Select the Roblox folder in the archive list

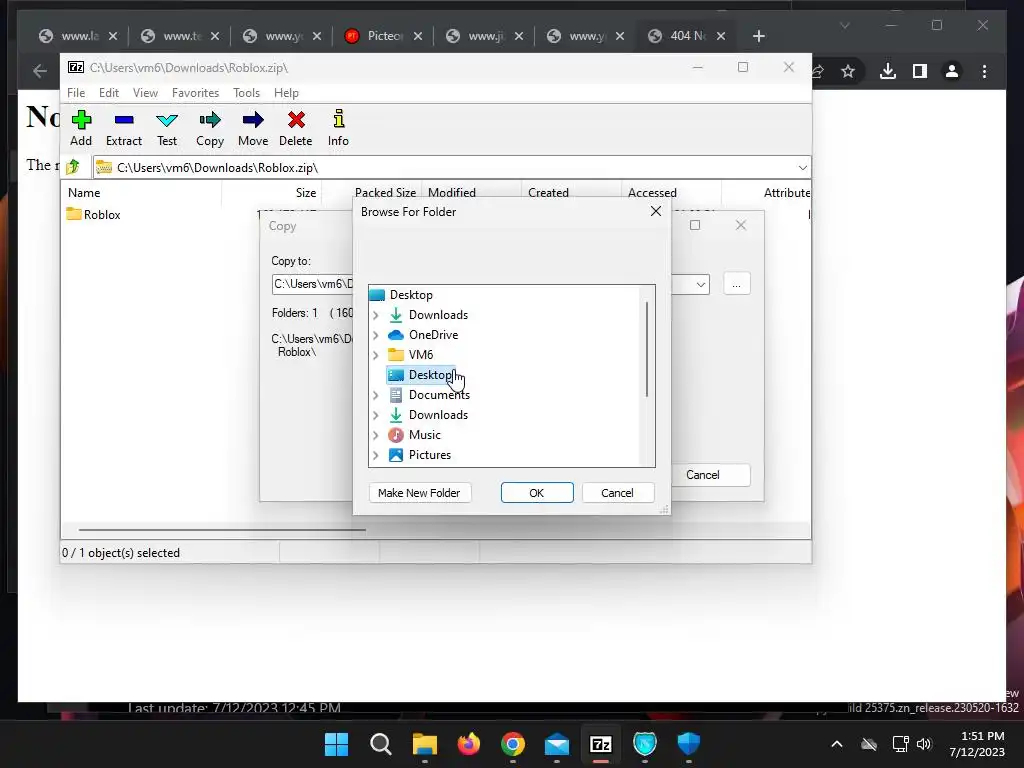pos(93,215)
